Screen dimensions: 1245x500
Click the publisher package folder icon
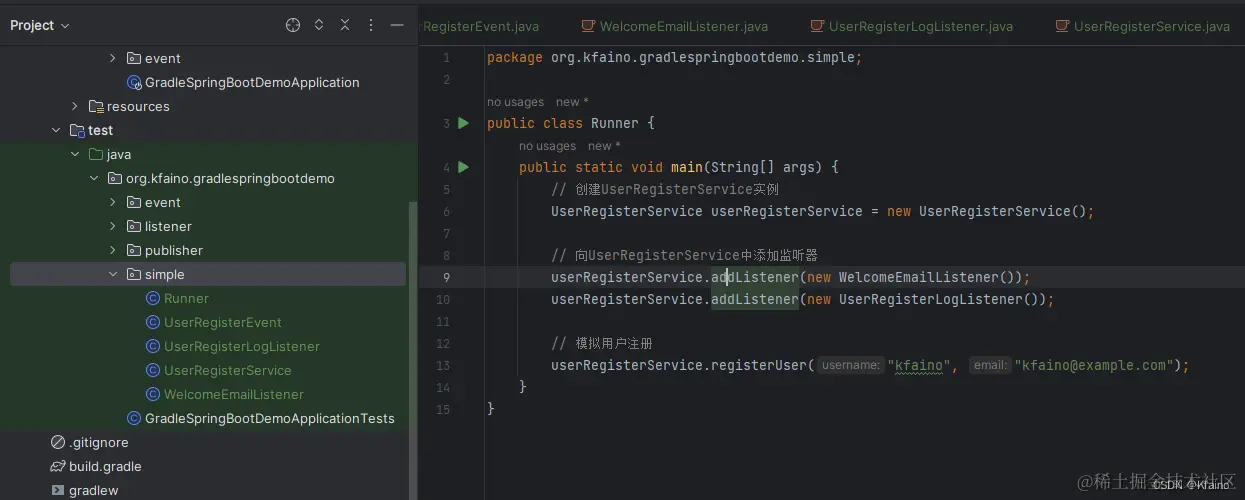tap(134, 251)
